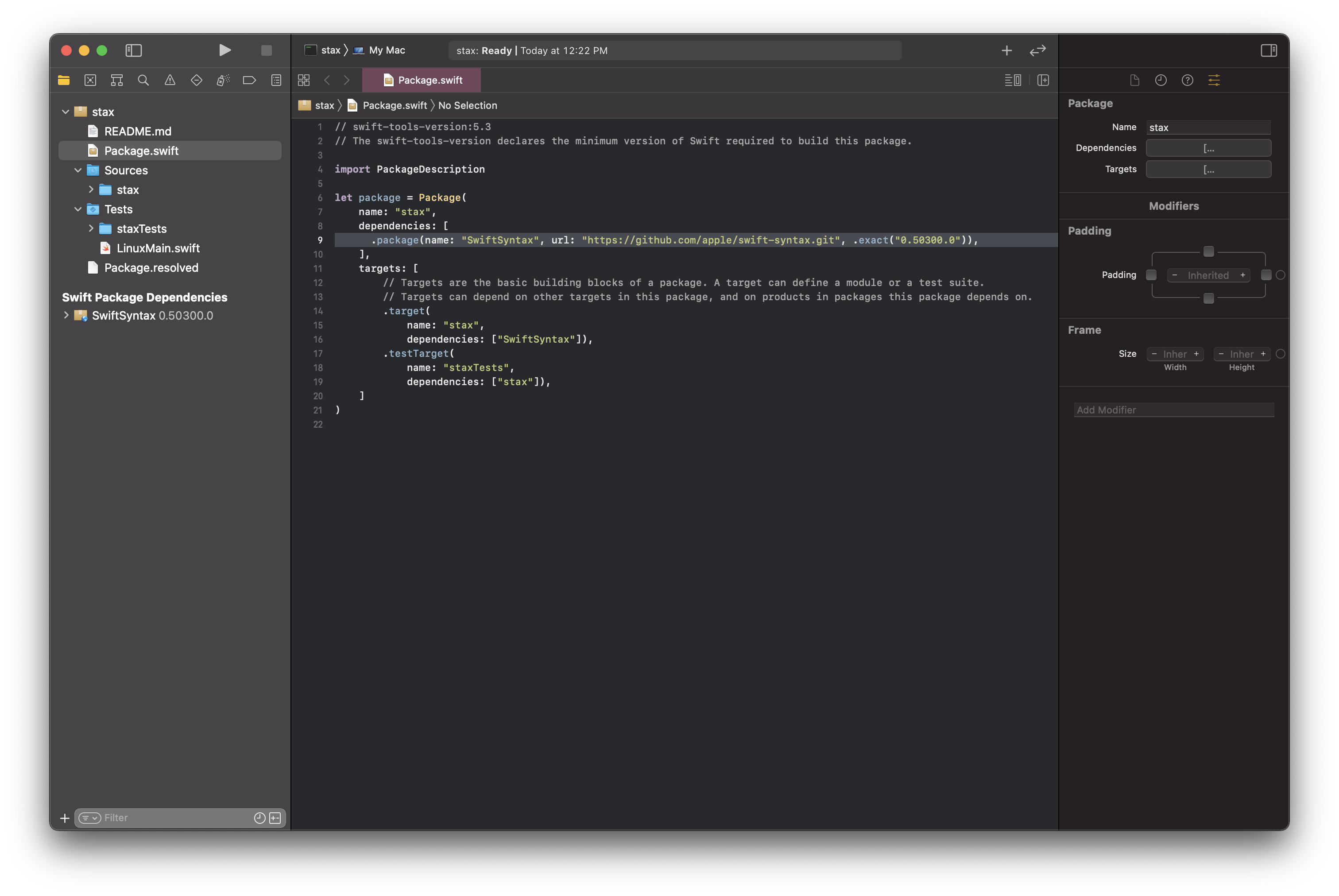
Task: Enable the top padding checkbox
Action: [1208, 251]
